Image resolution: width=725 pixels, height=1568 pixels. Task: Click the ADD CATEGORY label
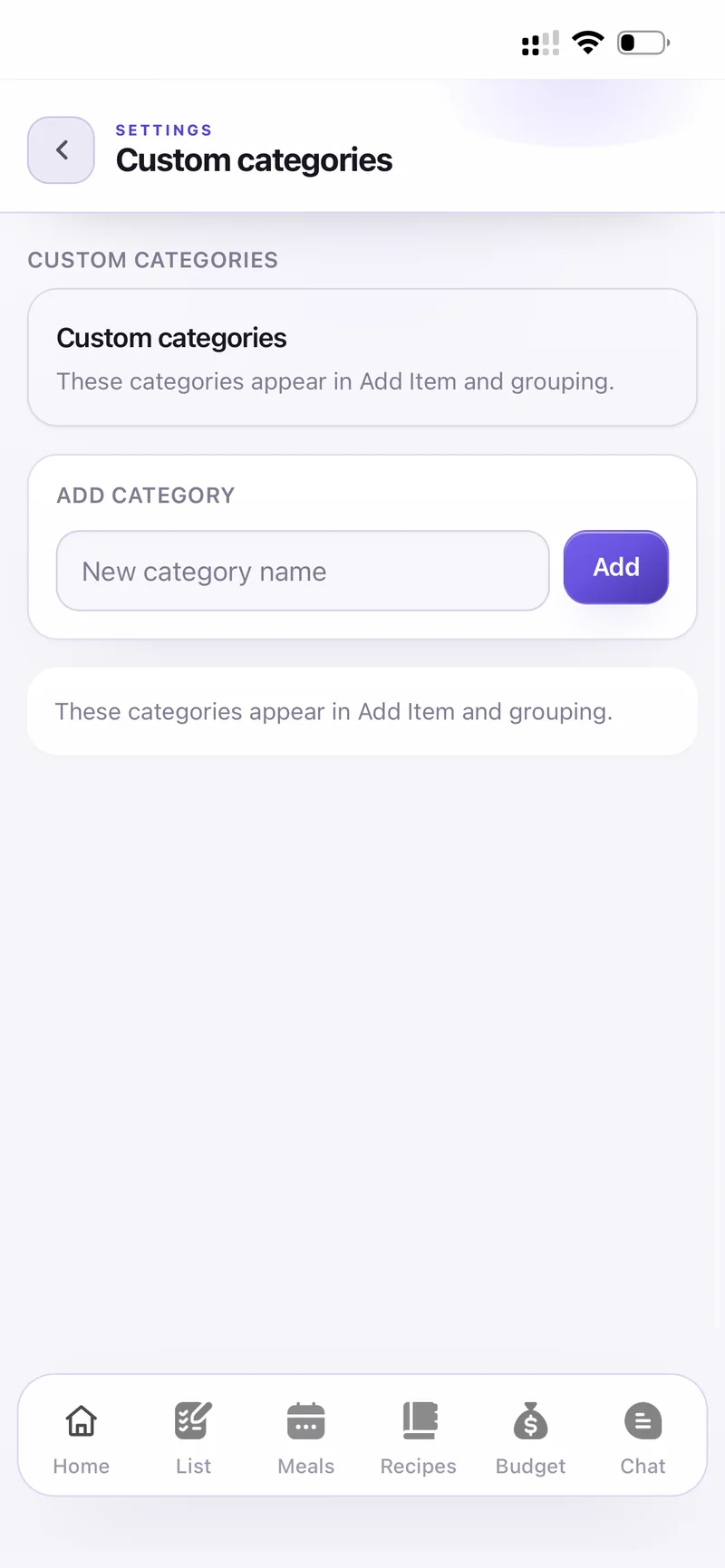[x=146, y=495]
